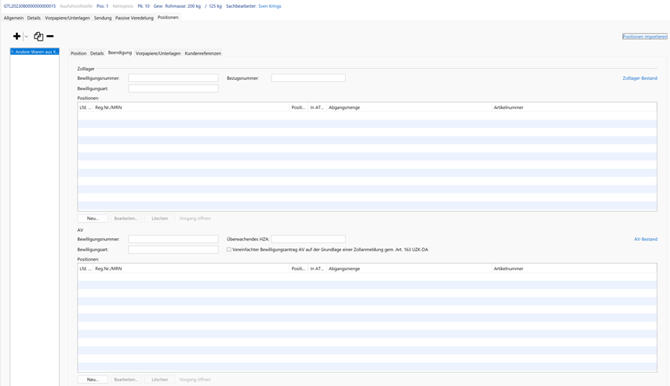Focus AV Bewilligungsart input field
This screenshot has height=386, width=670.
click(173, 250)
